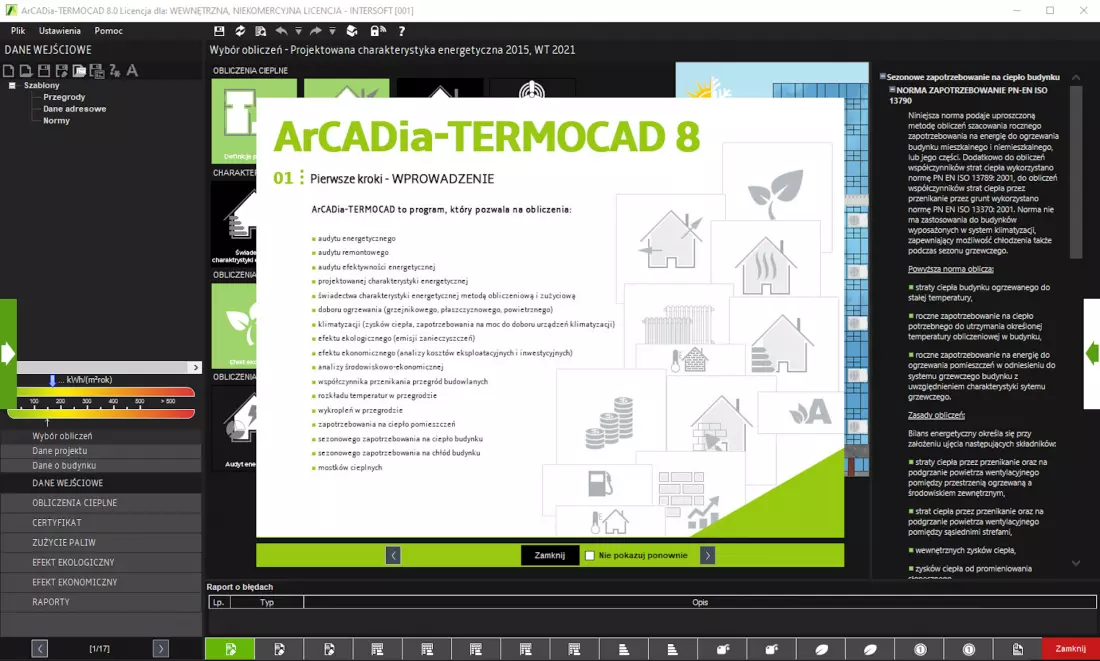Click the disk with table icon

(97, 70)
